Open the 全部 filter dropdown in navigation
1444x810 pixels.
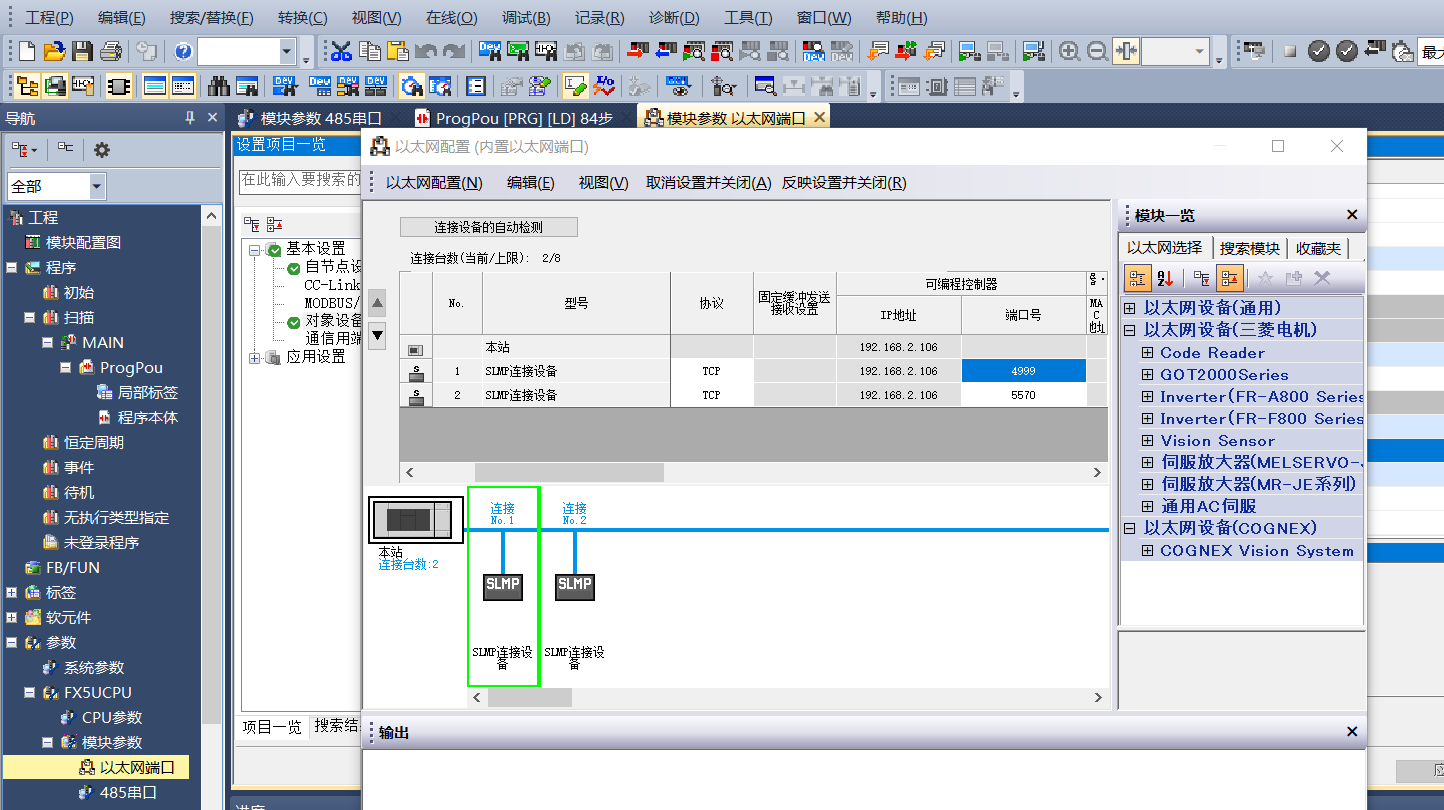96,186
